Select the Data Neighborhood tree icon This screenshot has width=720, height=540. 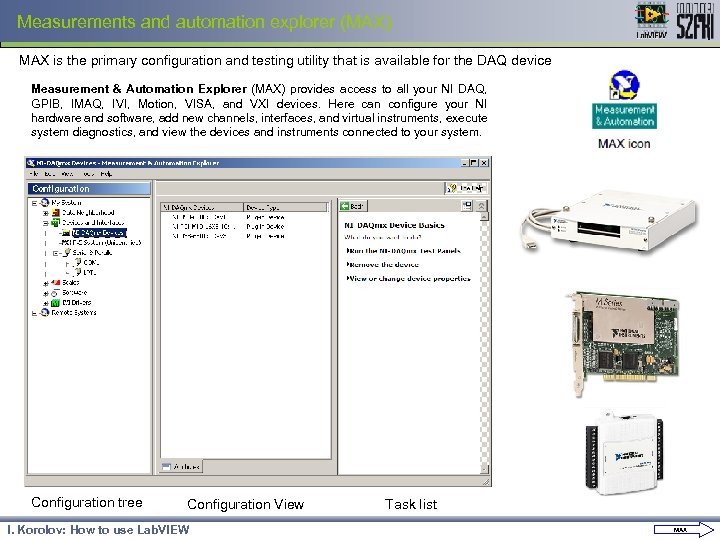56,213
